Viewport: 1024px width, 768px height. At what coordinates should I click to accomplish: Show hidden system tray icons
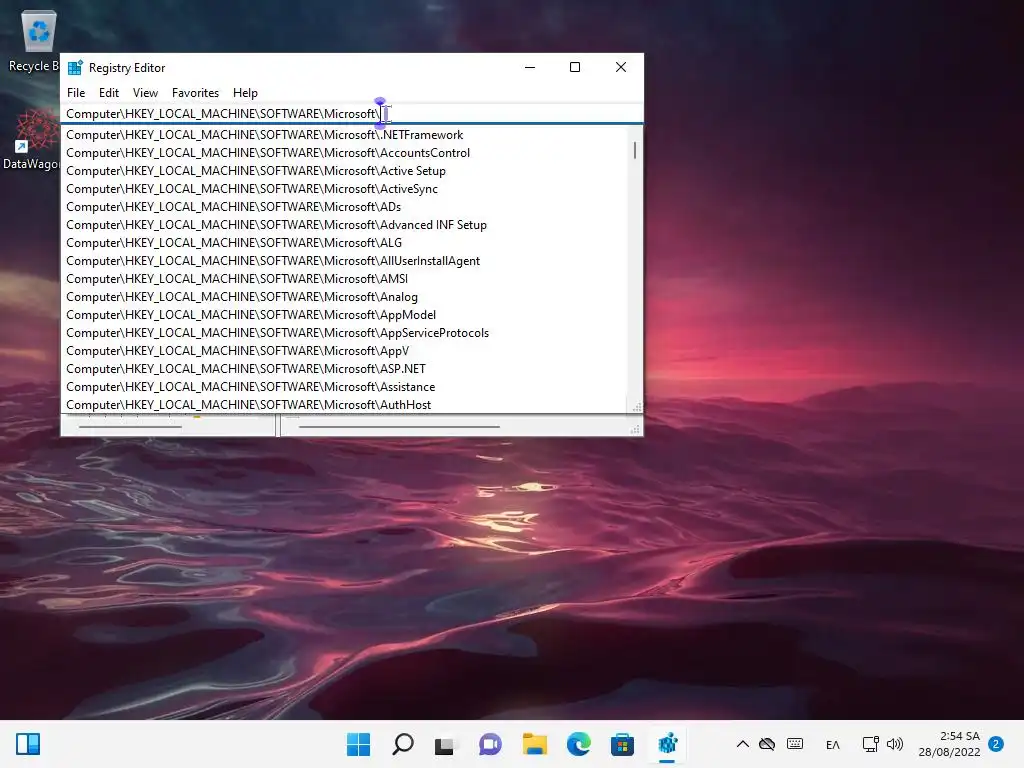[743, 744]
